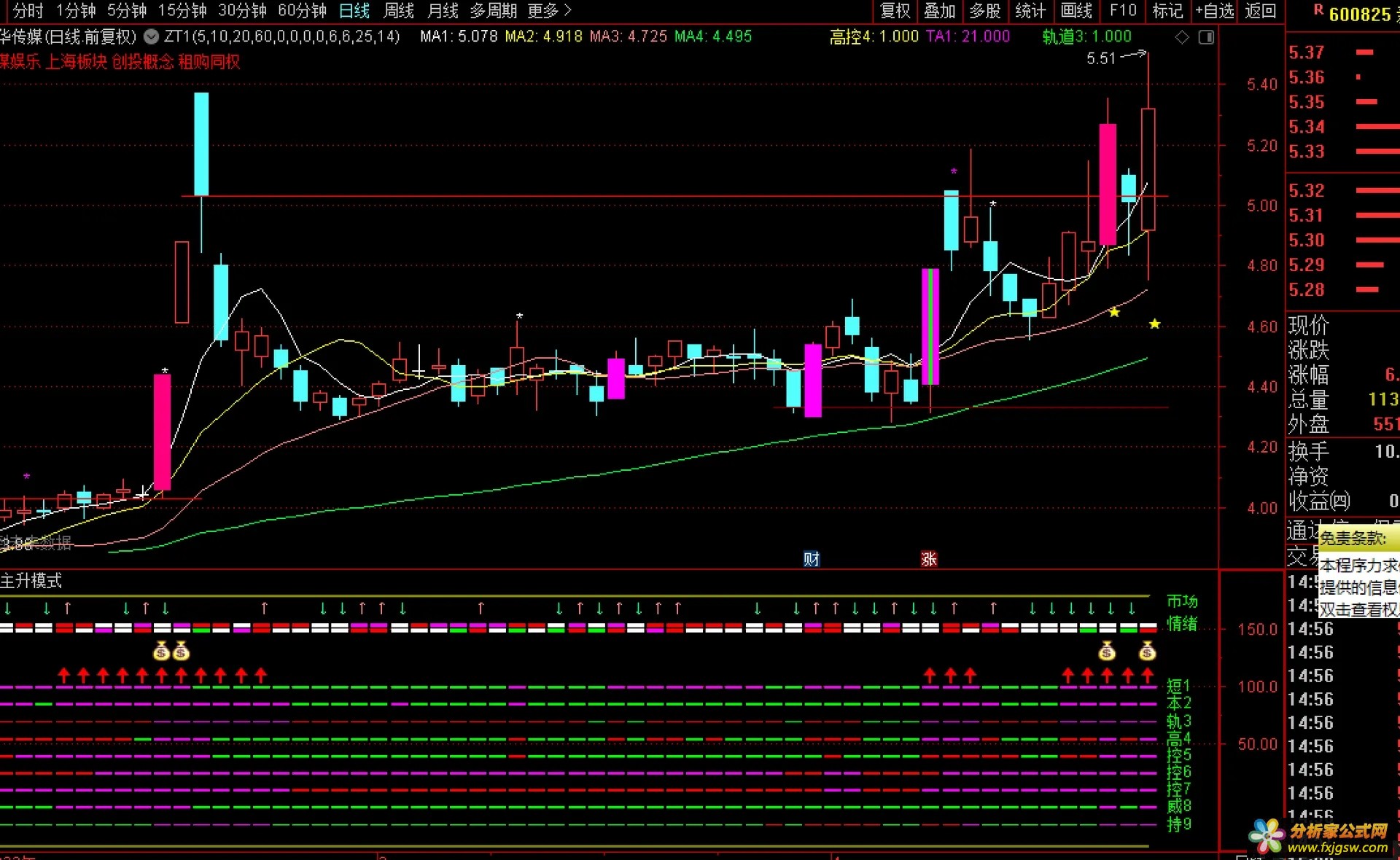Click the MA1: 5.078 indicator value
Screen dimensions: 1400x860
(459, 36)
